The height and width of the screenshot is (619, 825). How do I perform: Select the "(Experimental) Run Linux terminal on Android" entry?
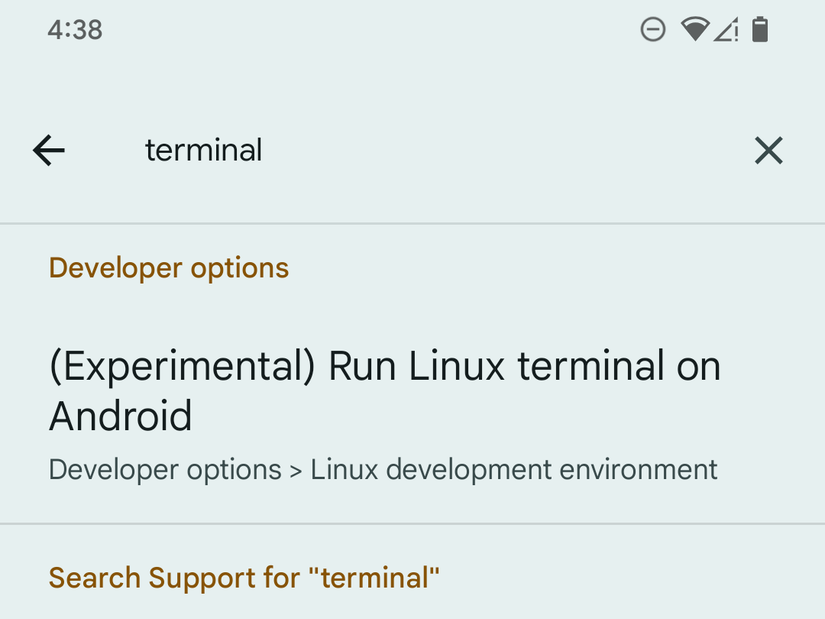[x=384, y=391]
